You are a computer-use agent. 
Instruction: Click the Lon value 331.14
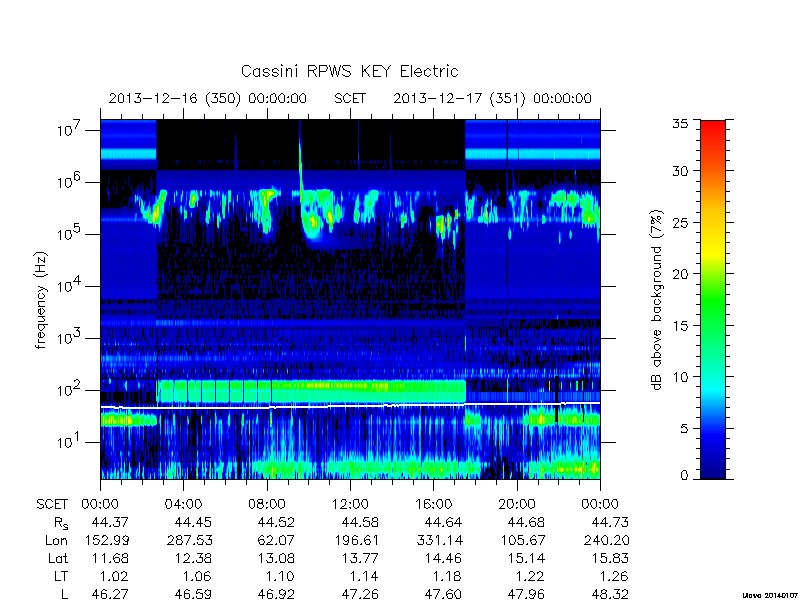pyautogui.click(x=439, y=540)
